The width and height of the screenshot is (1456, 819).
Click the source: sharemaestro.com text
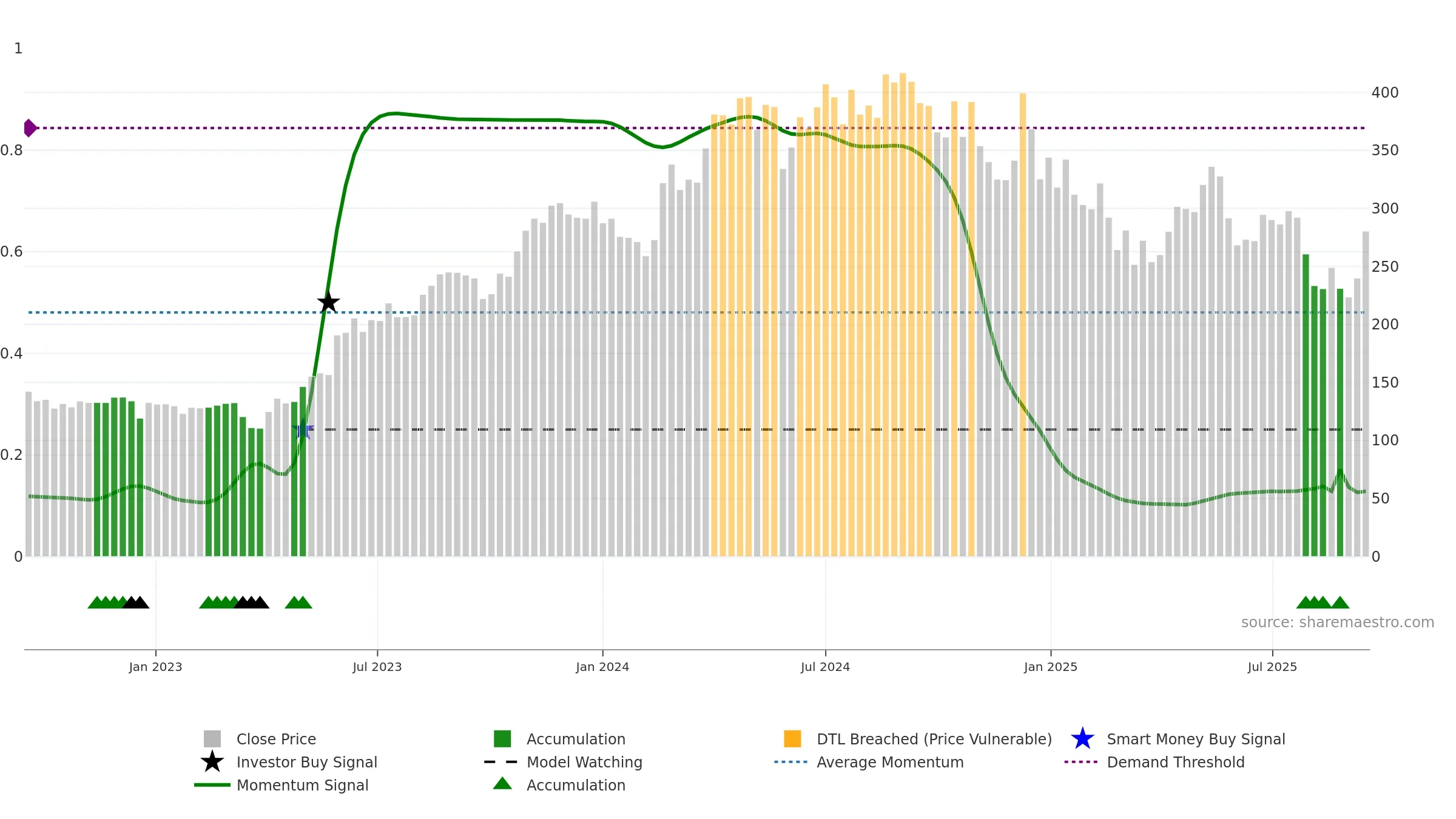[1337, 622]
